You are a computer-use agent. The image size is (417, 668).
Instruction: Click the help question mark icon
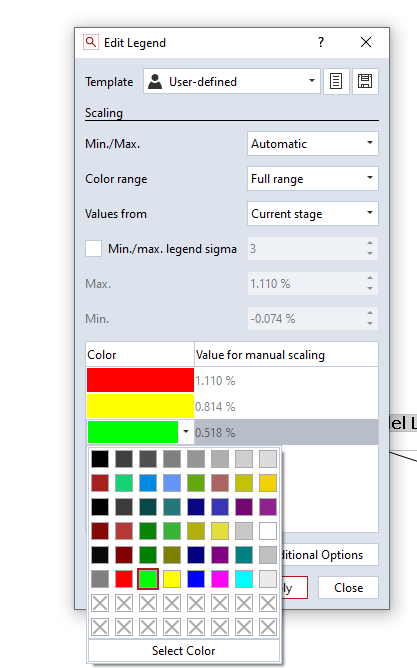pos(321,42)
